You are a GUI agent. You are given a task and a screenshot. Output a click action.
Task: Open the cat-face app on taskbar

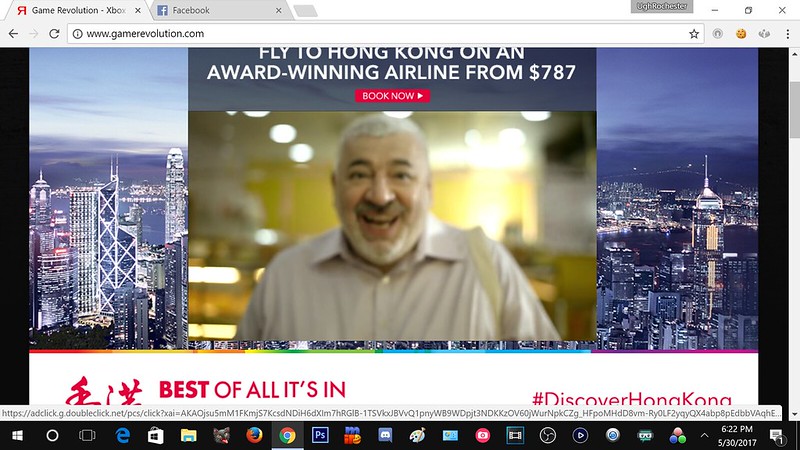[x=221, y=435]
